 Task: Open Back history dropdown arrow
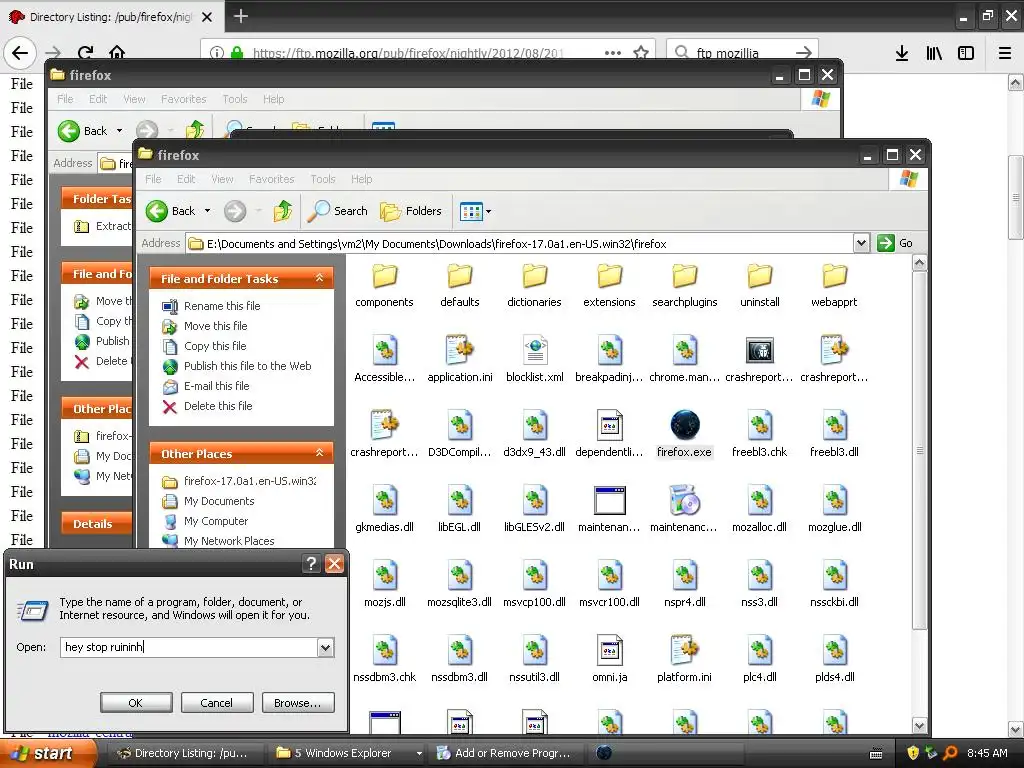(x=208, y=211)
